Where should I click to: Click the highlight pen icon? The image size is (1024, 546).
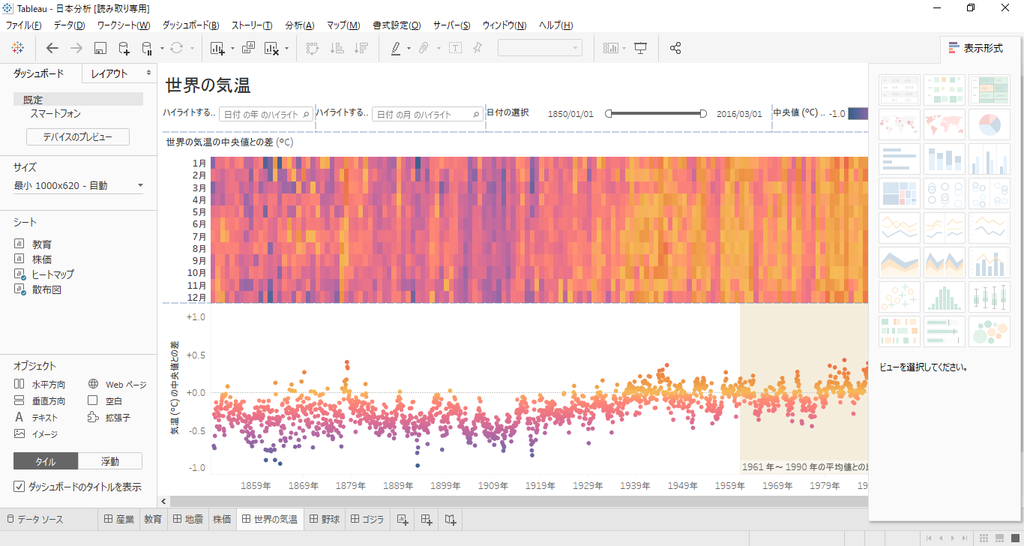396,48
